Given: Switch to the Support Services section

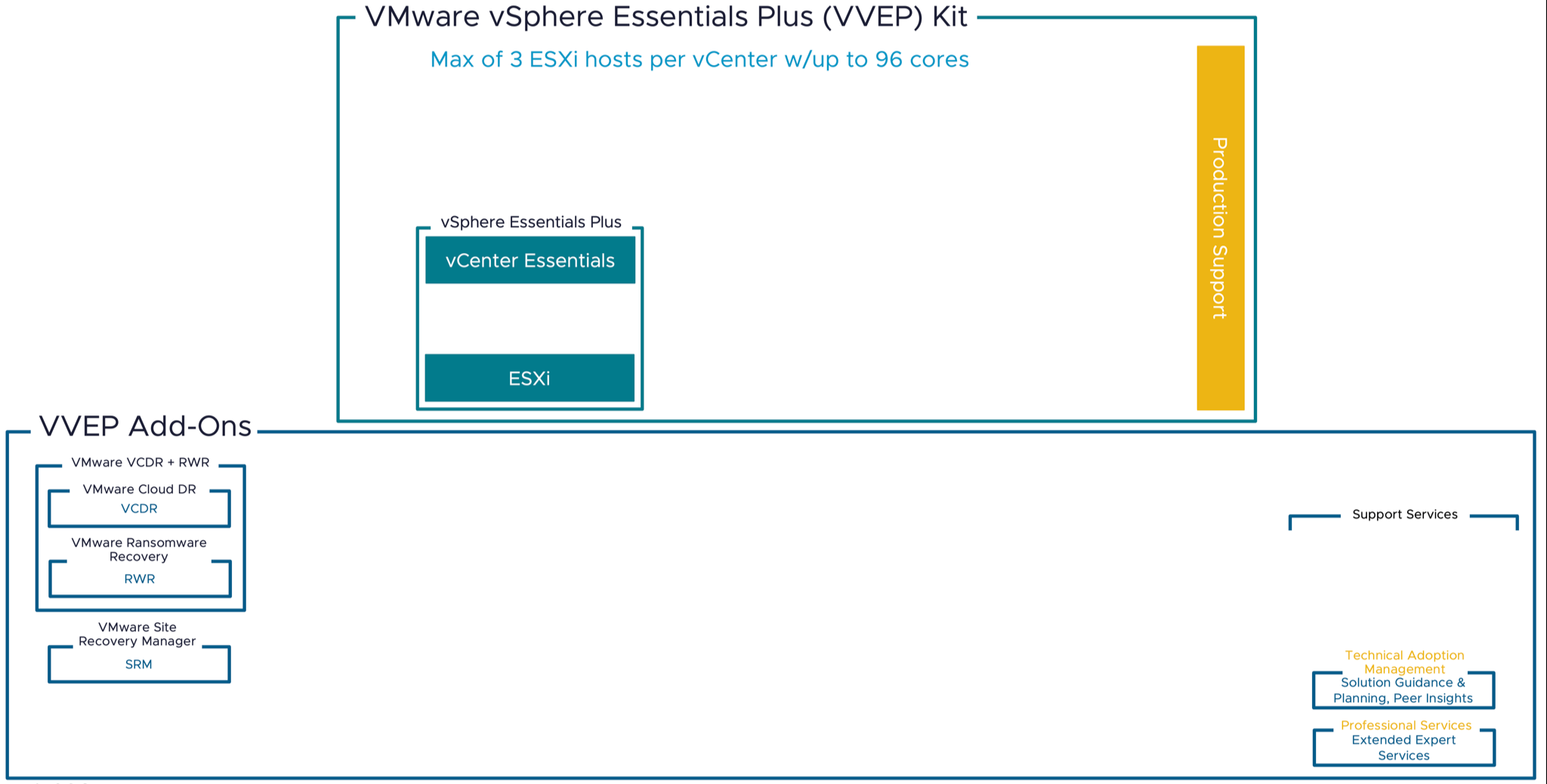Looking at the screenshot, I should [1403, 514].
